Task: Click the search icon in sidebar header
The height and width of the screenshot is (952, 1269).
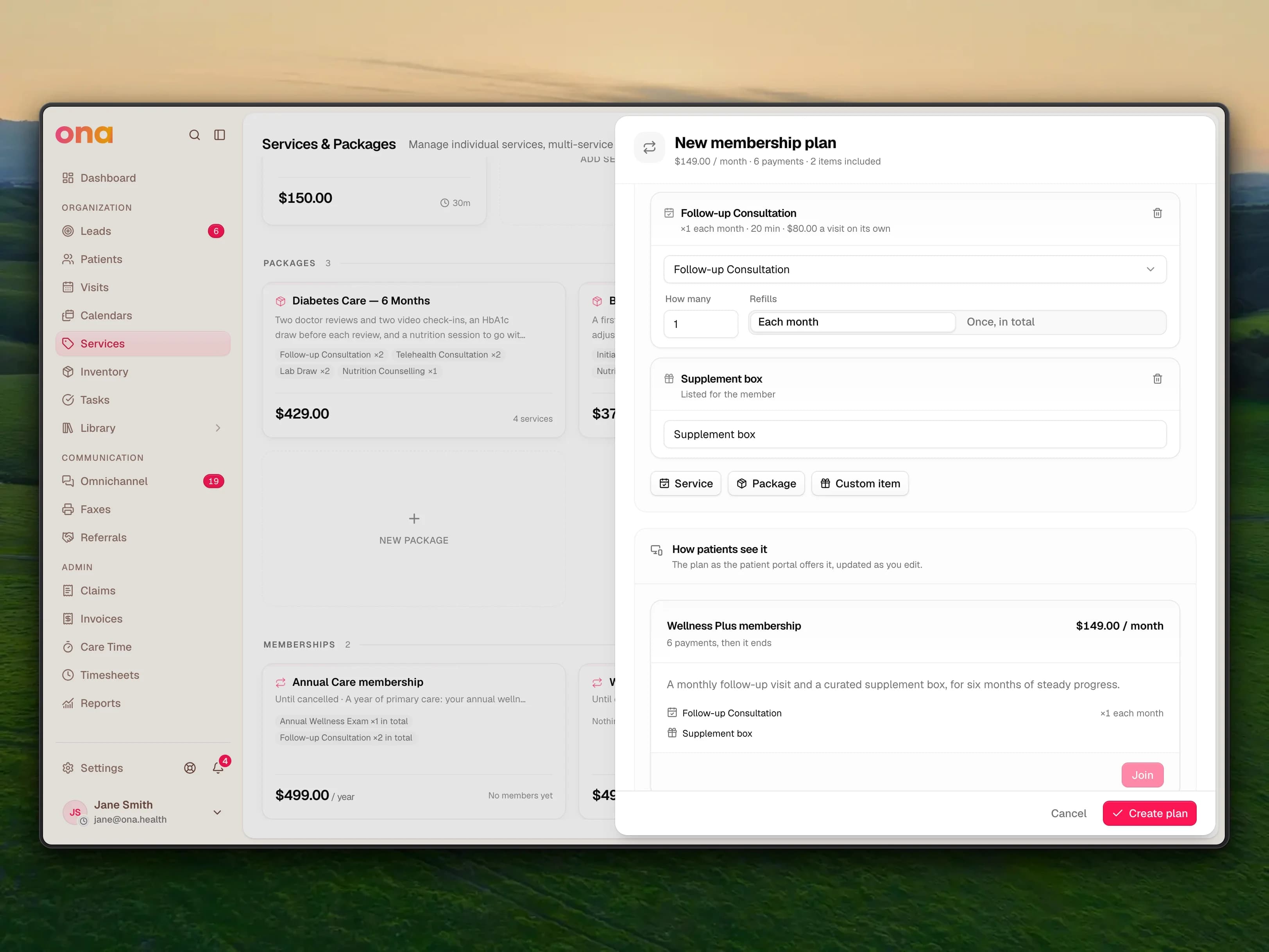Action: point(195,135)
